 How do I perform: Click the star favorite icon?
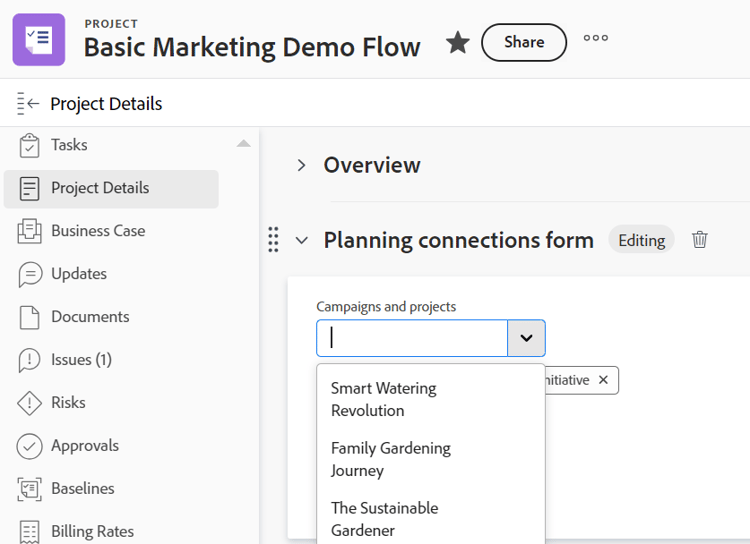tap(458, 42)
